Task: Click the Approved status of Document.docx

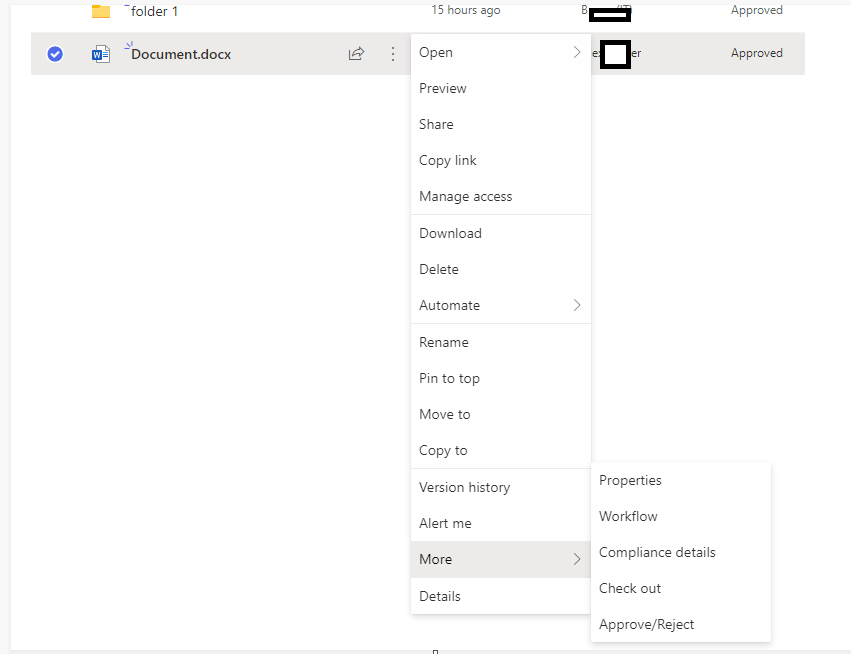Action: click(757, 53)
